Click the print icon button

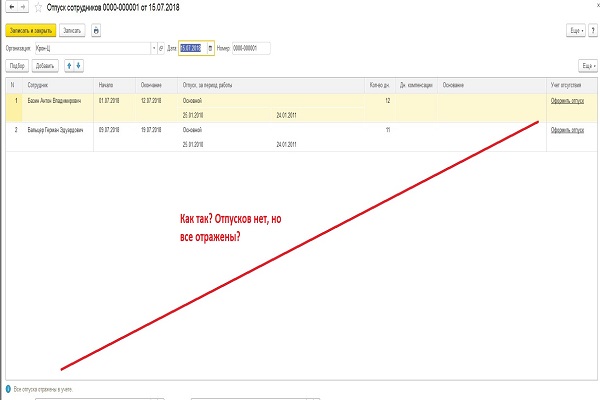[x=96, y=31]
